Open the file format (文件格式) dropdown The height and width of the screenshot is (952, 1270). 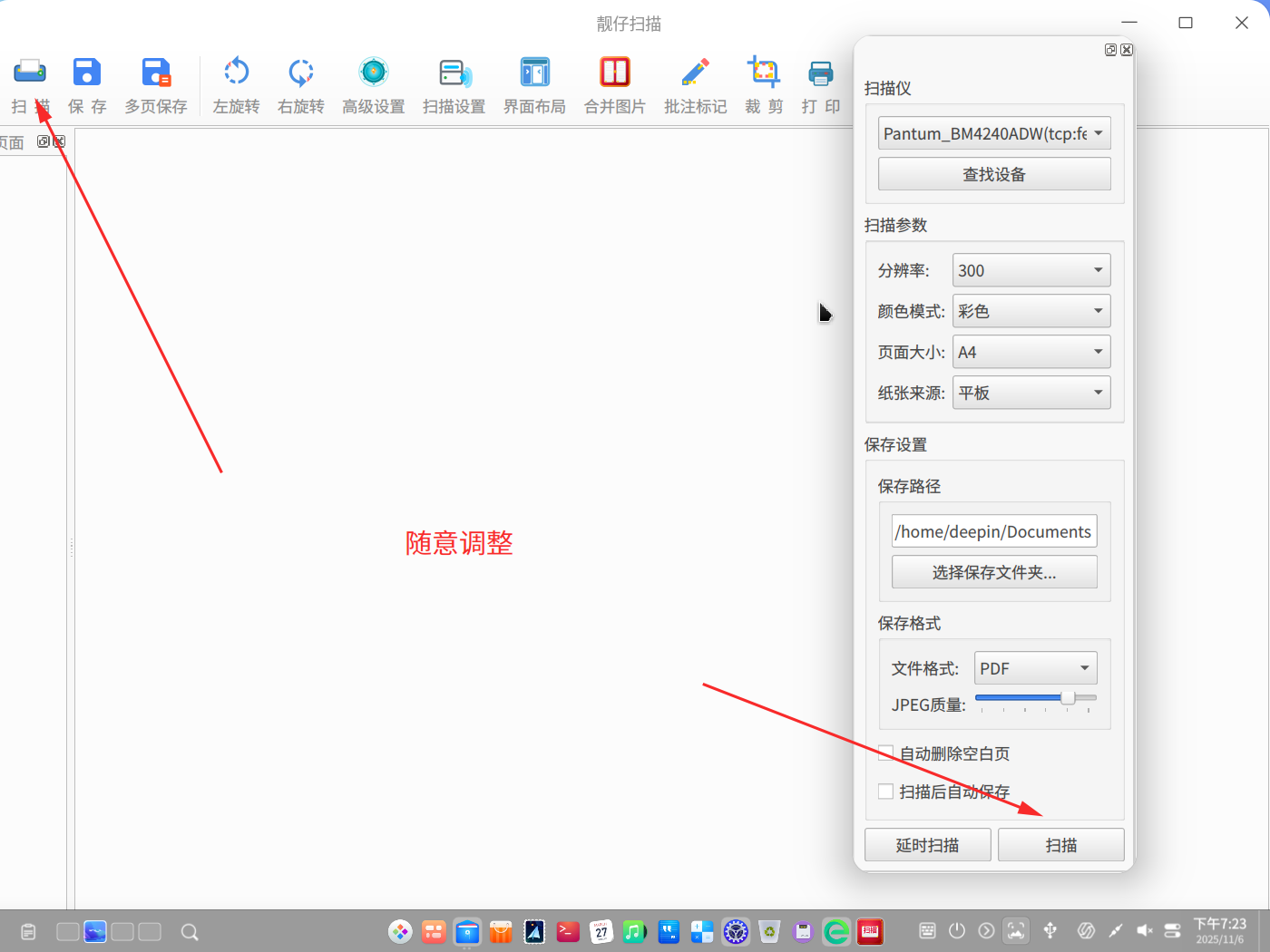[x=1036, y=668]
